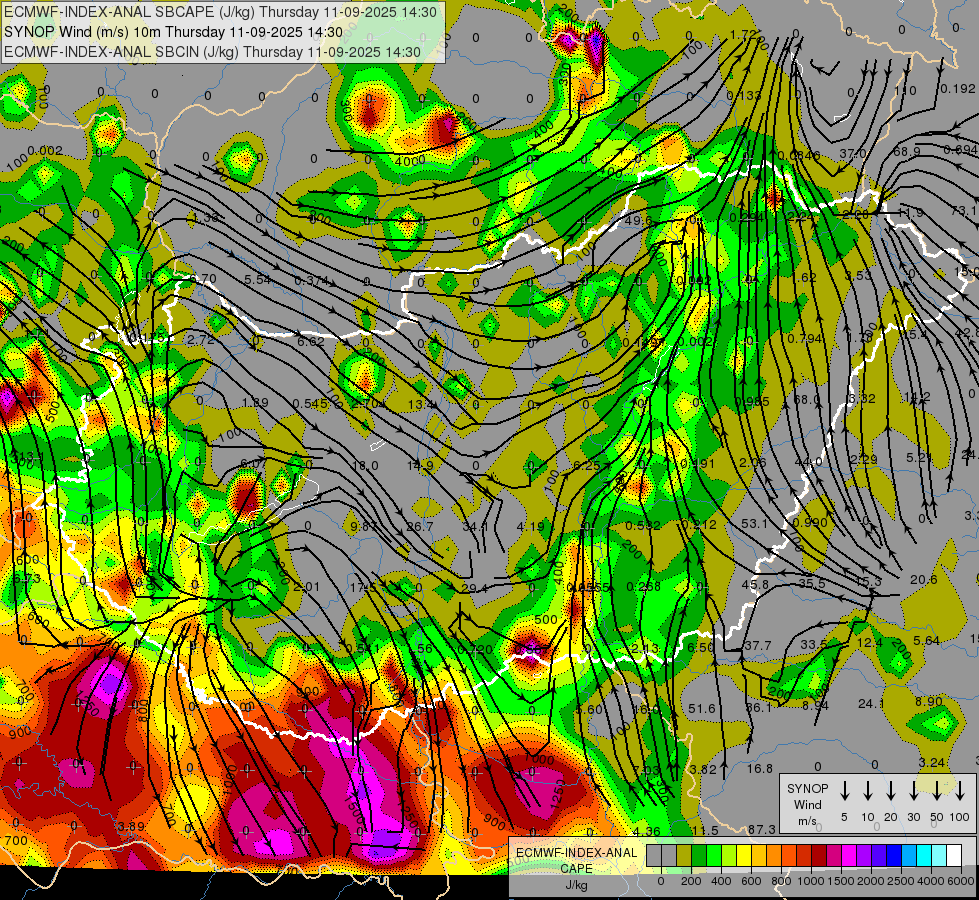
Task: Click the 53.1 value on map
Action: 754,523
